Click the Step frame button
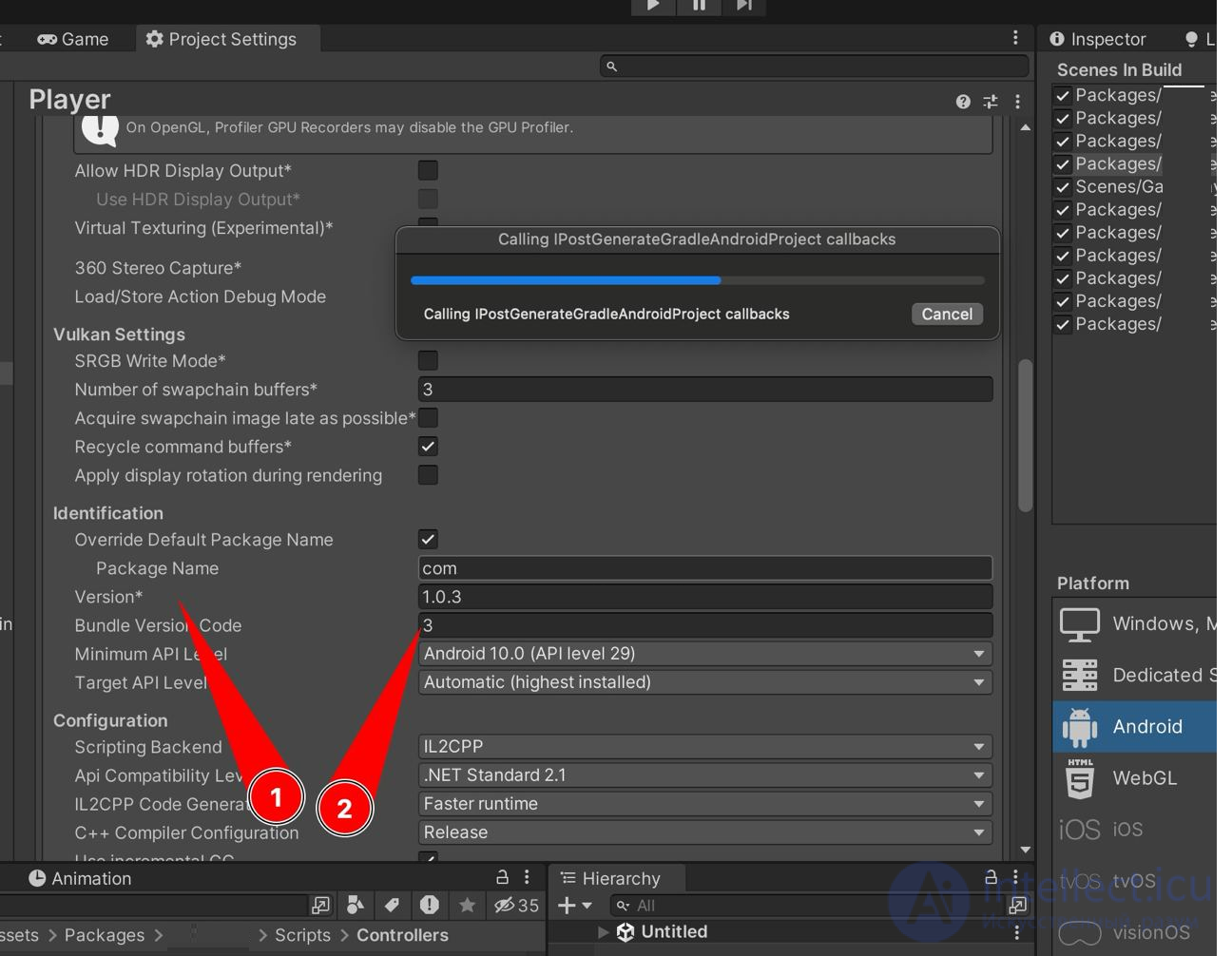 743,6
